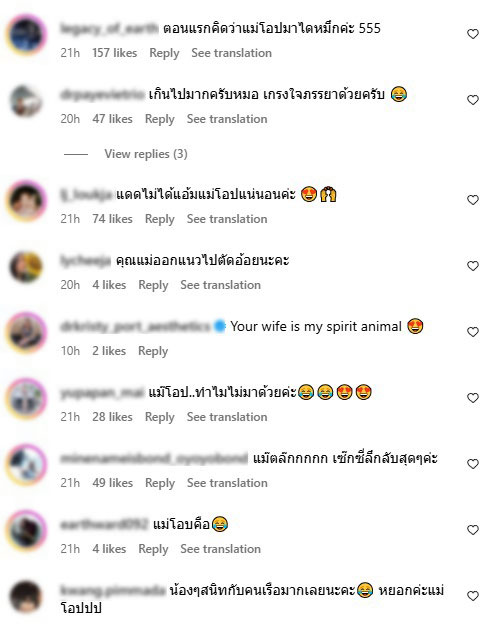Open profile picture of last commenter

tap(26, 596)
